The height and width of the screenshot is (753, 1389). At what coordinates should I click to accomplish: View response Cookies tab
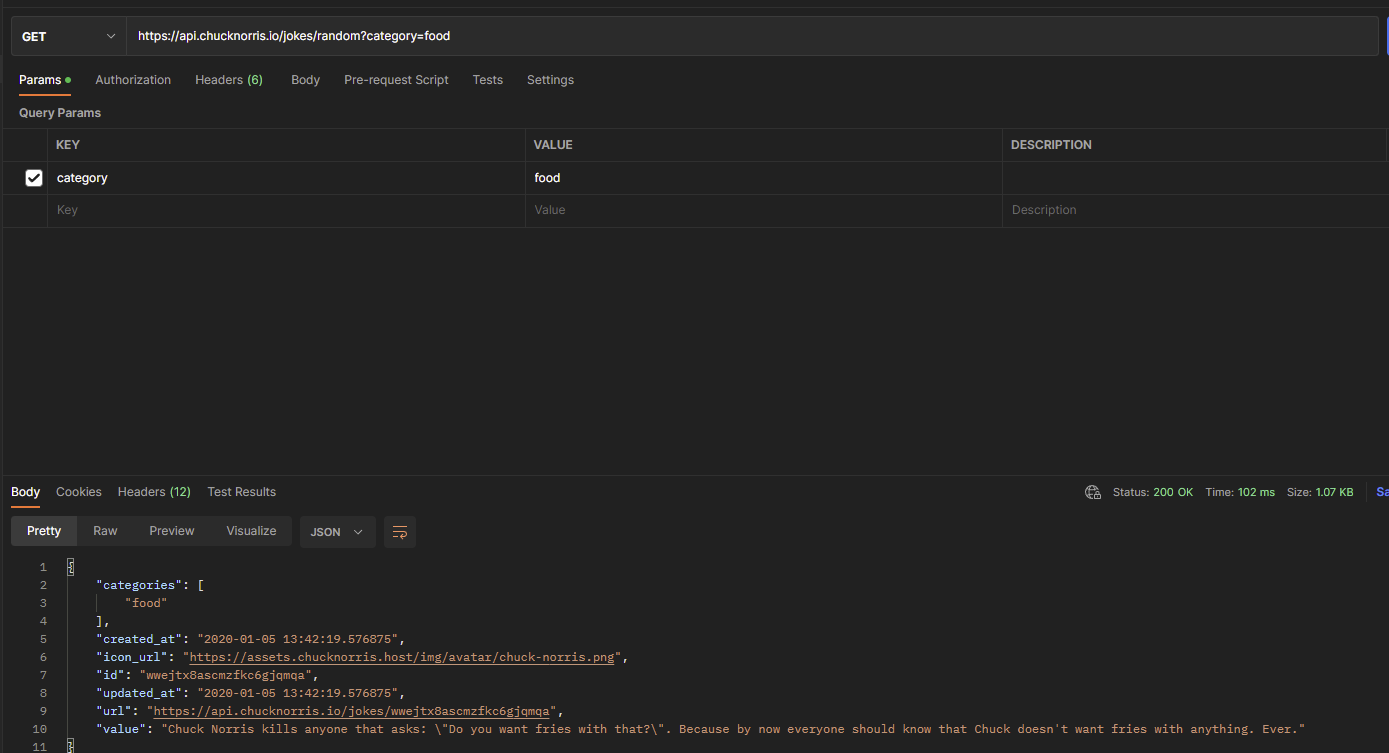(x=78, y=491)
